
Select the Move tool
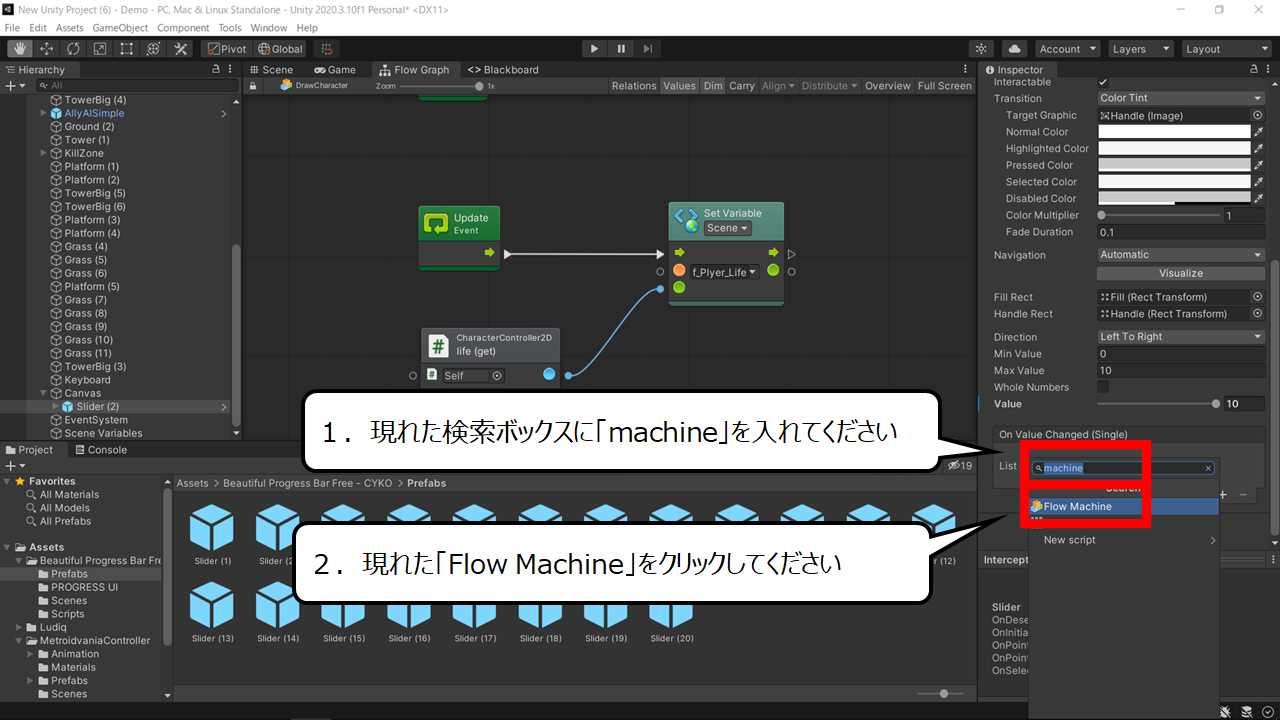click(x=46, y=48)
